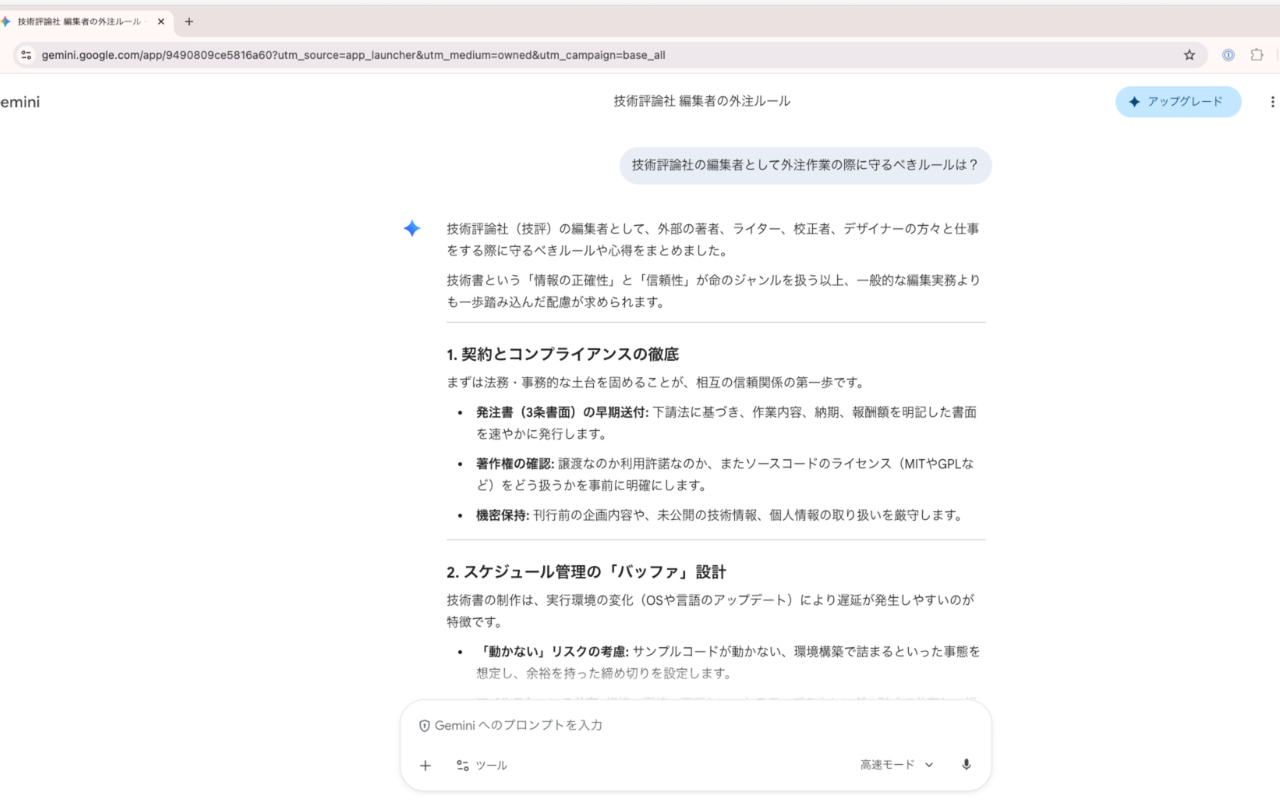Click the plus attach-file icon in prompt box
This screenshot has height=800, width=1280.
[x=425, y=765]
